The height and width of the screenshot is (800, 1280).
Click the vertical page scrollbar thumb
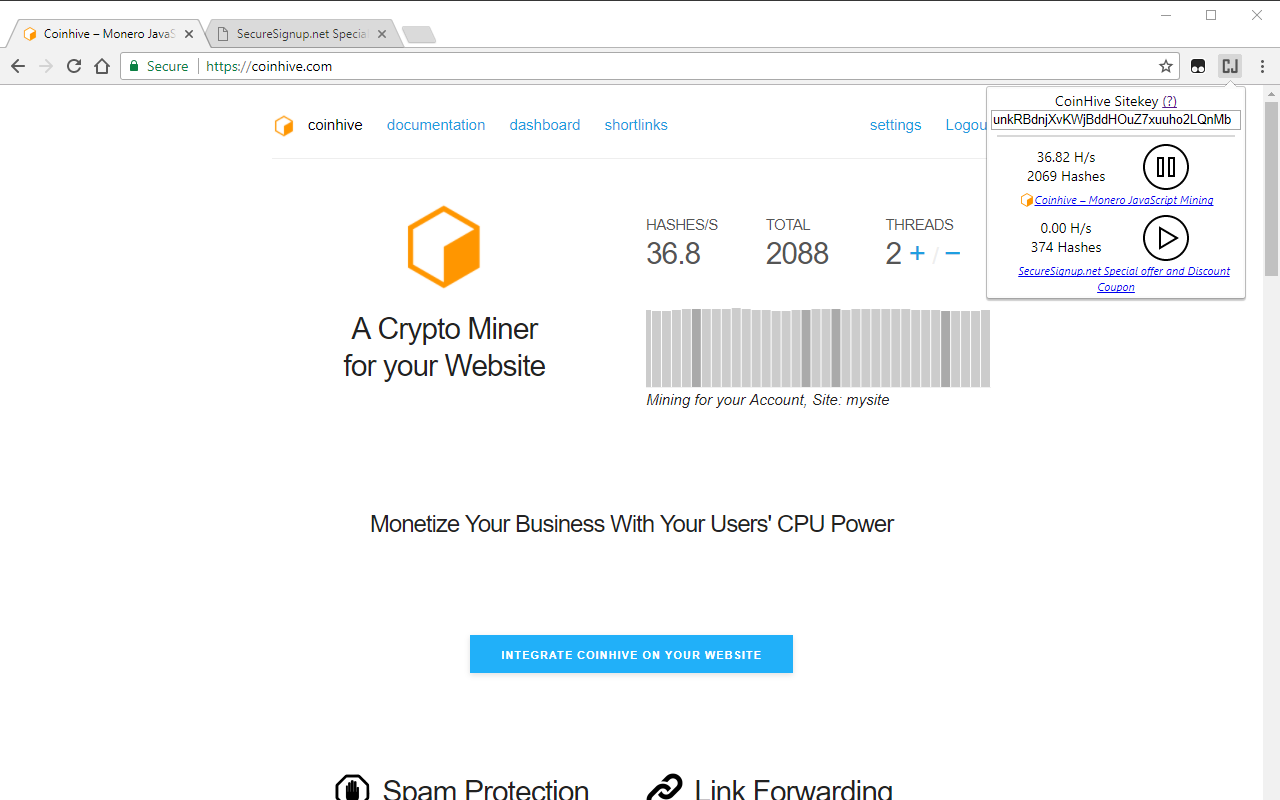pos(1271,188)
